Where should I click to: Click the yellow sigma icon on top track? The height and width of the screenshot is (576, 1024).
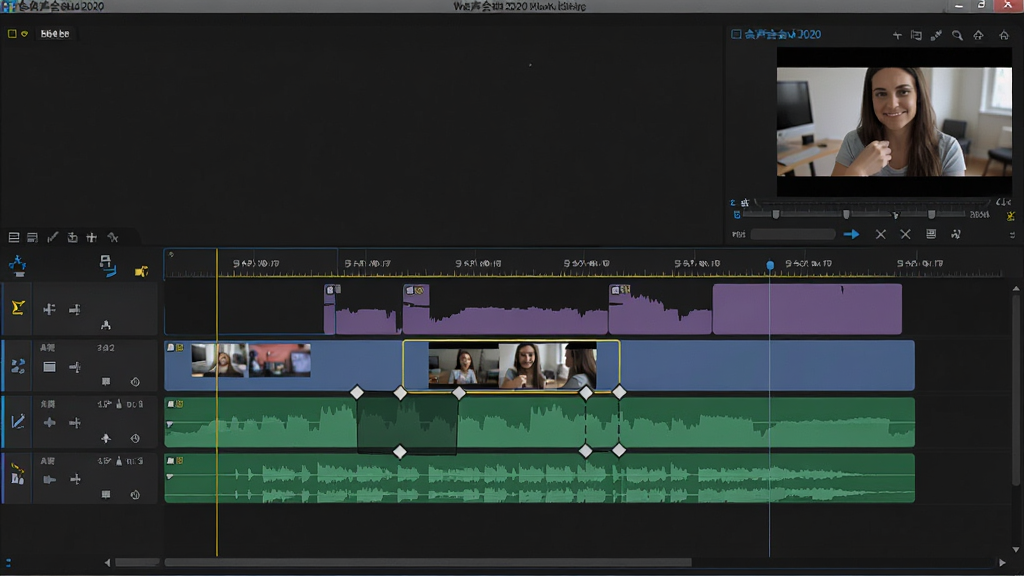tap(18, 308)
